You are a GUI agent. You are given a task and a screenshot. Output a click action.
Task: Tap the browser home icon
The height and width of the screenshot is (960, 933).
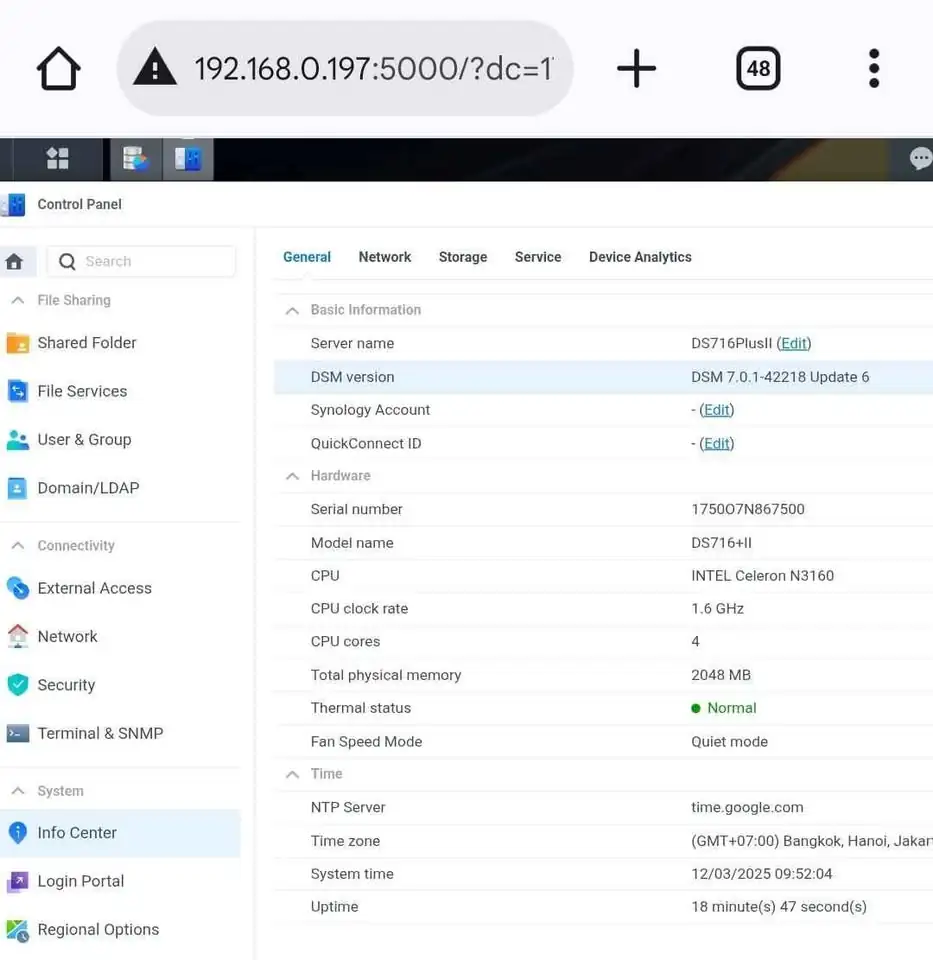click(x=58, y=68)
